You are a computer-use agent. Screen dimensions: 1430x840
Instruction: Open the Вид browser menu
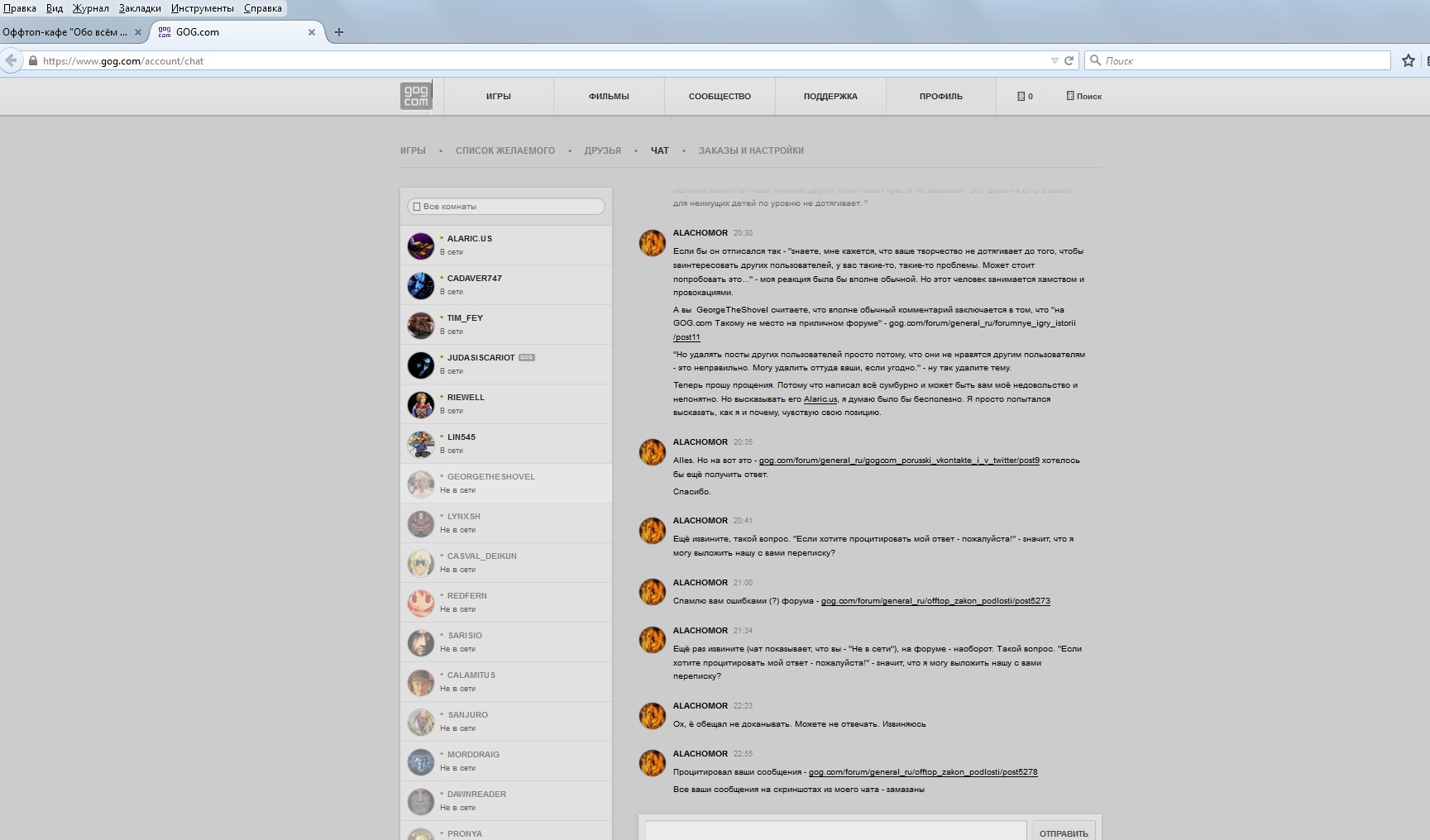coord(55,8)
